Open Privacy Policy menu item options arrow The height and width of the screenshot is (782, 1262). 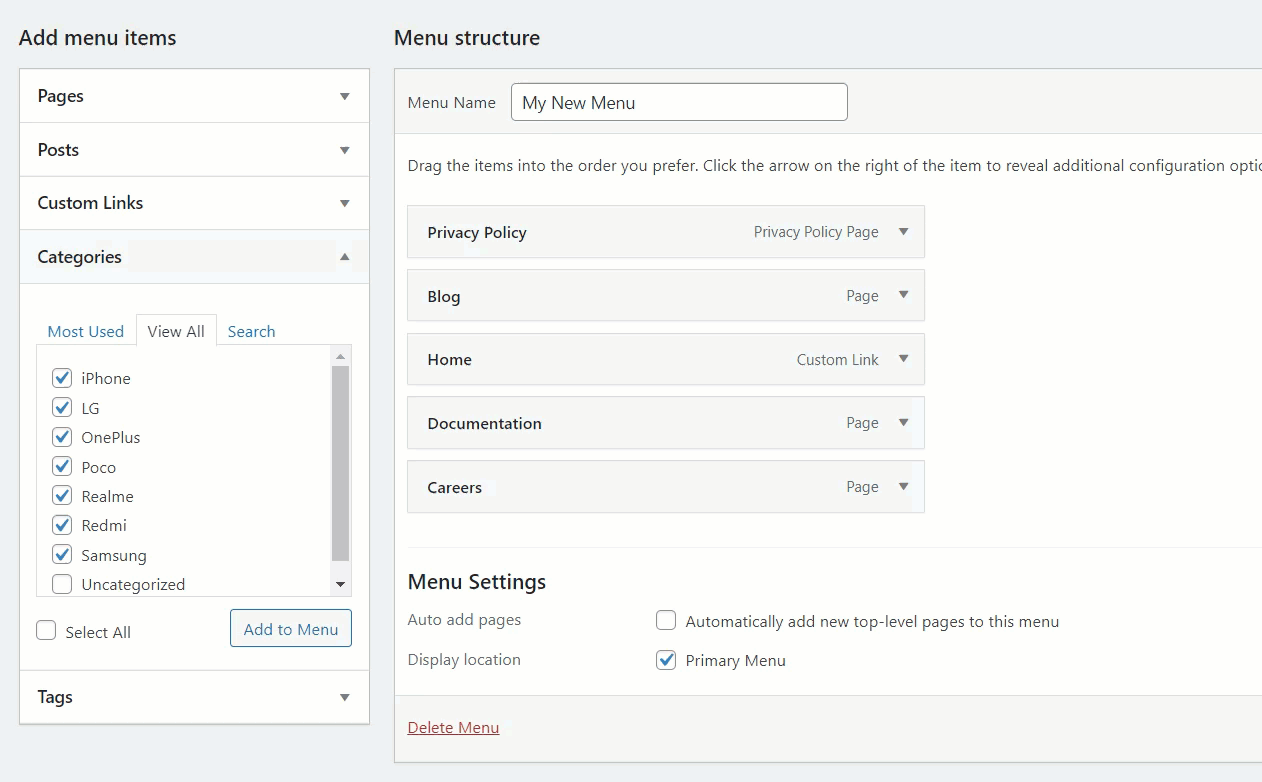[x=903, y=232]
